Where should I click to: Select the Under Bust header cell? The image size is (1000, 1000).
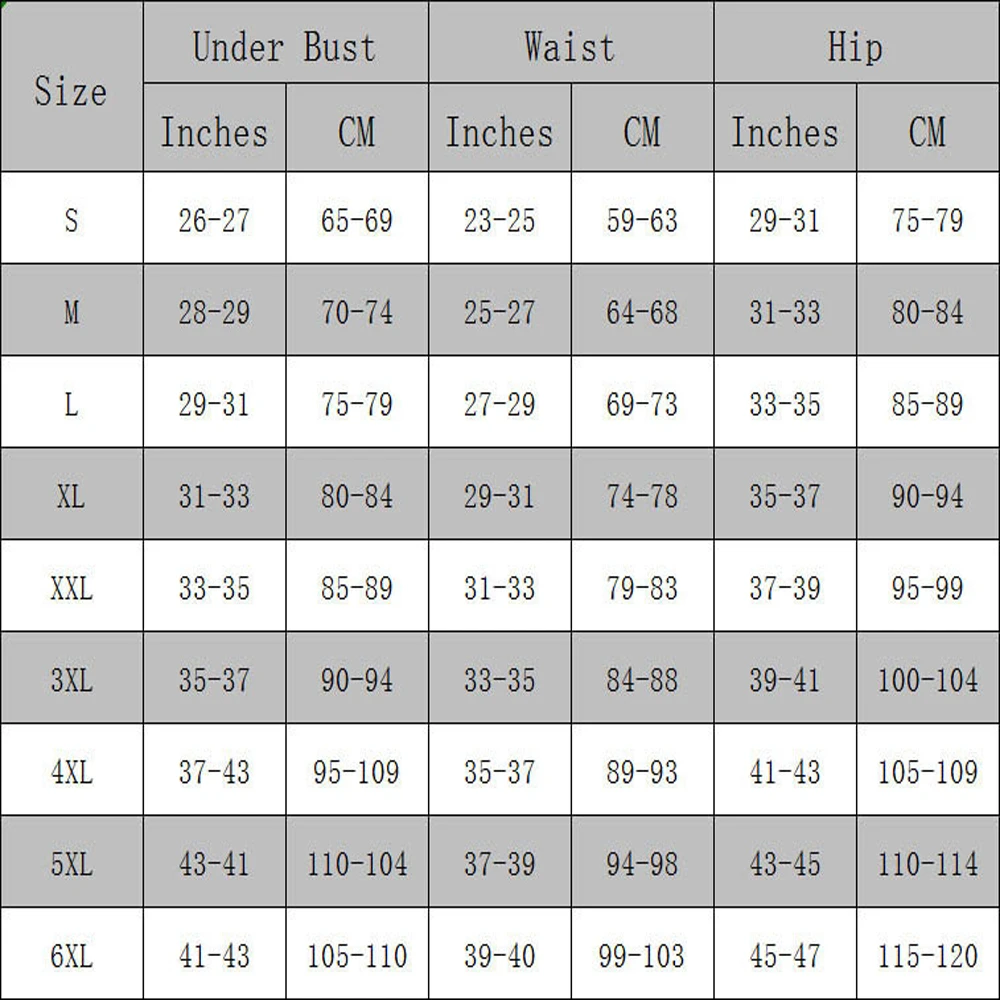coord(284,47)
